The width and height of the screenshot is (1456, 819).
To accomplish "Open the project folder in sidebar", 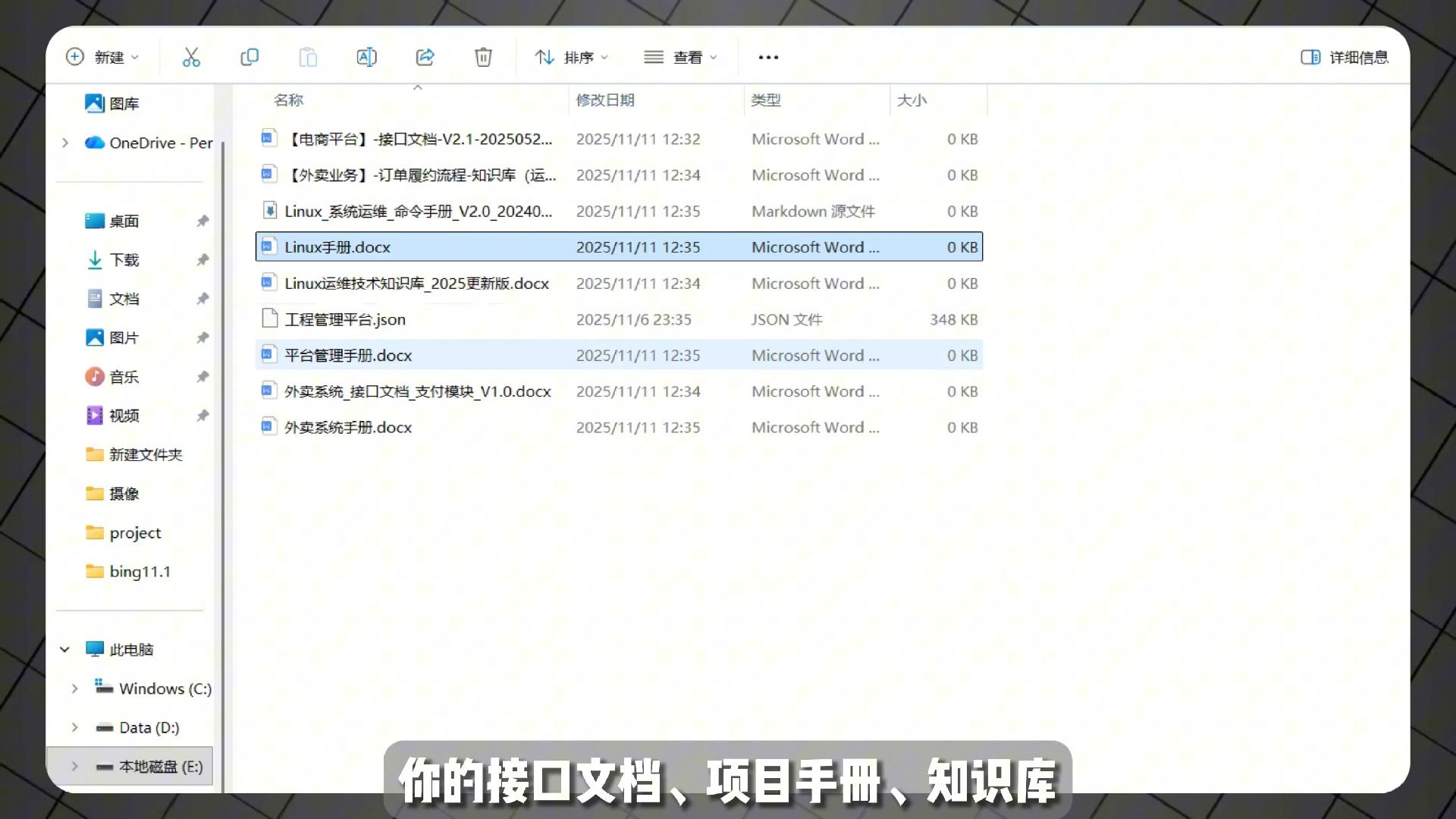I will click(x=135, y=532).
